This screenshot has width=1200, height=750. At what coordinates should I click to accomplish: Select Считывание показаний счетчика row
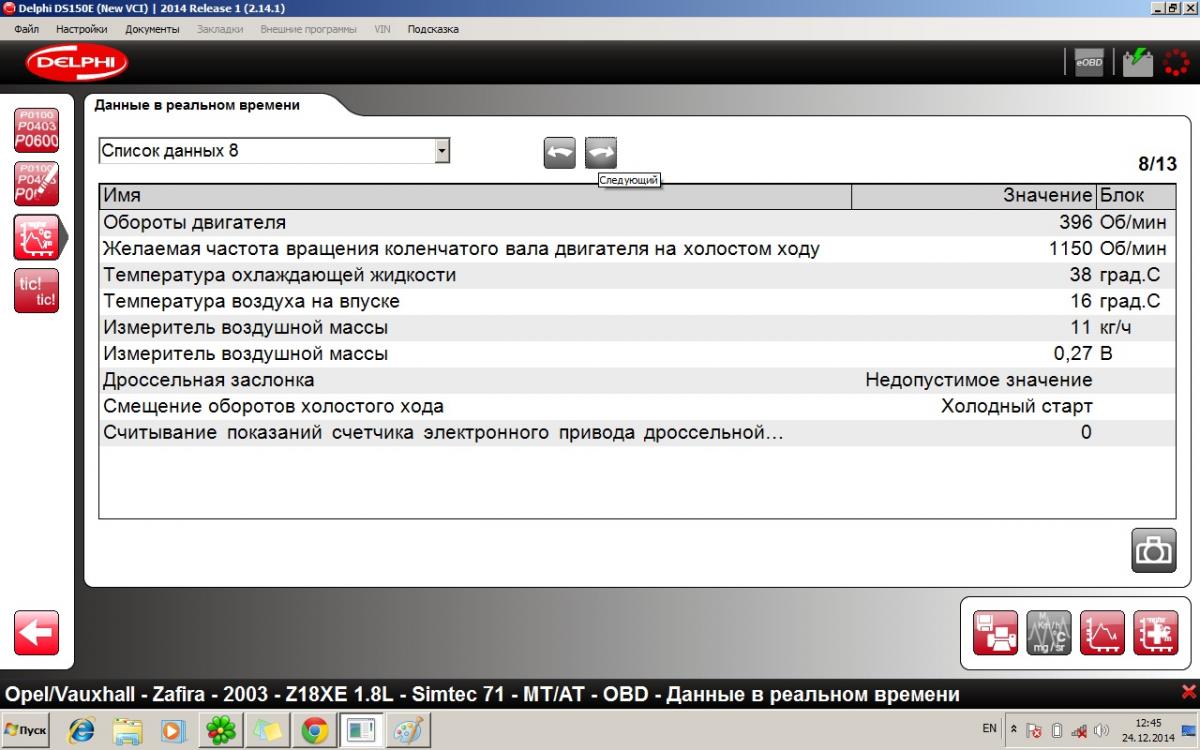[x=635, y=432]
